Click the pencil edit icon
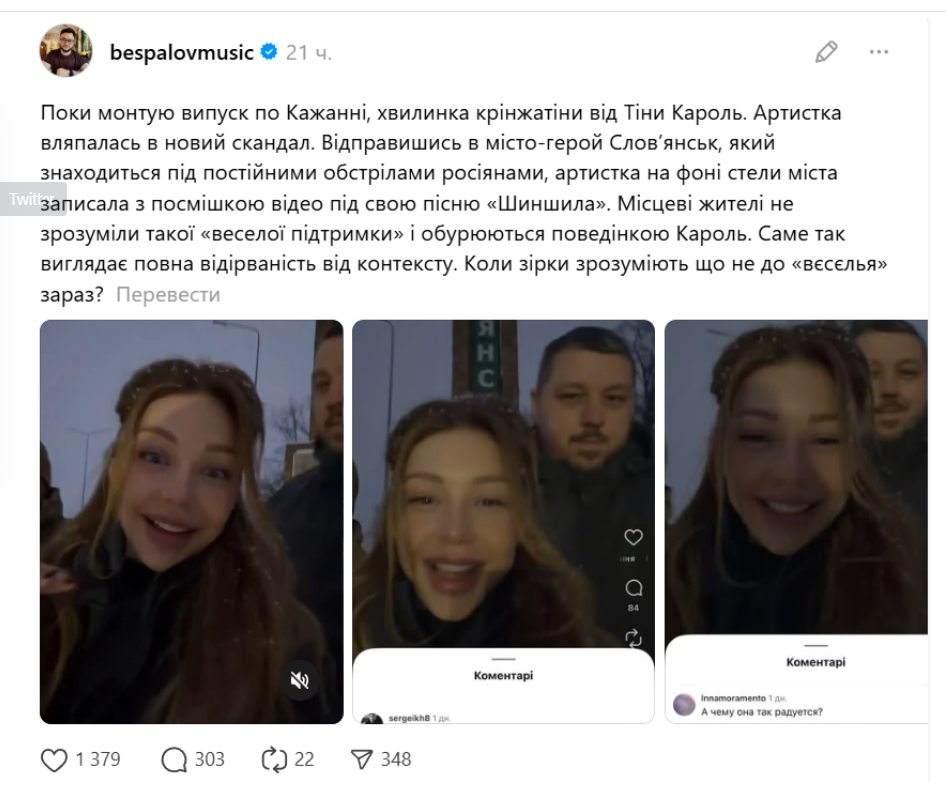Image resolution: width=946 pixels, height=810 pixels. click(x=826, y=52)
